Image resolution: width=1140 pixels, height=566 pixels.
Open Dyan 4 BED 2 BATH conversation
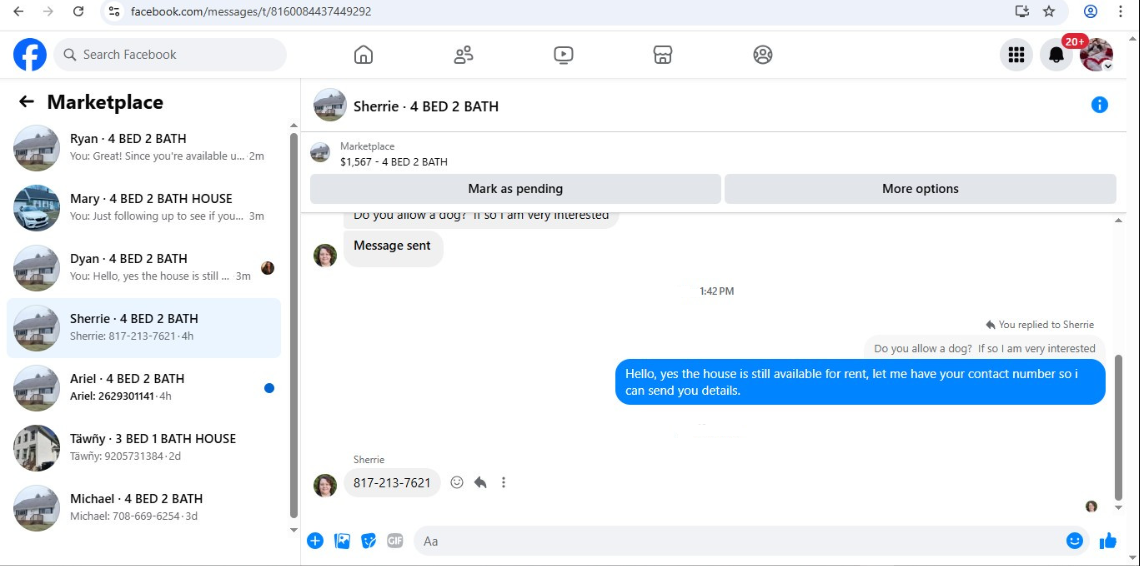(144, 268)
